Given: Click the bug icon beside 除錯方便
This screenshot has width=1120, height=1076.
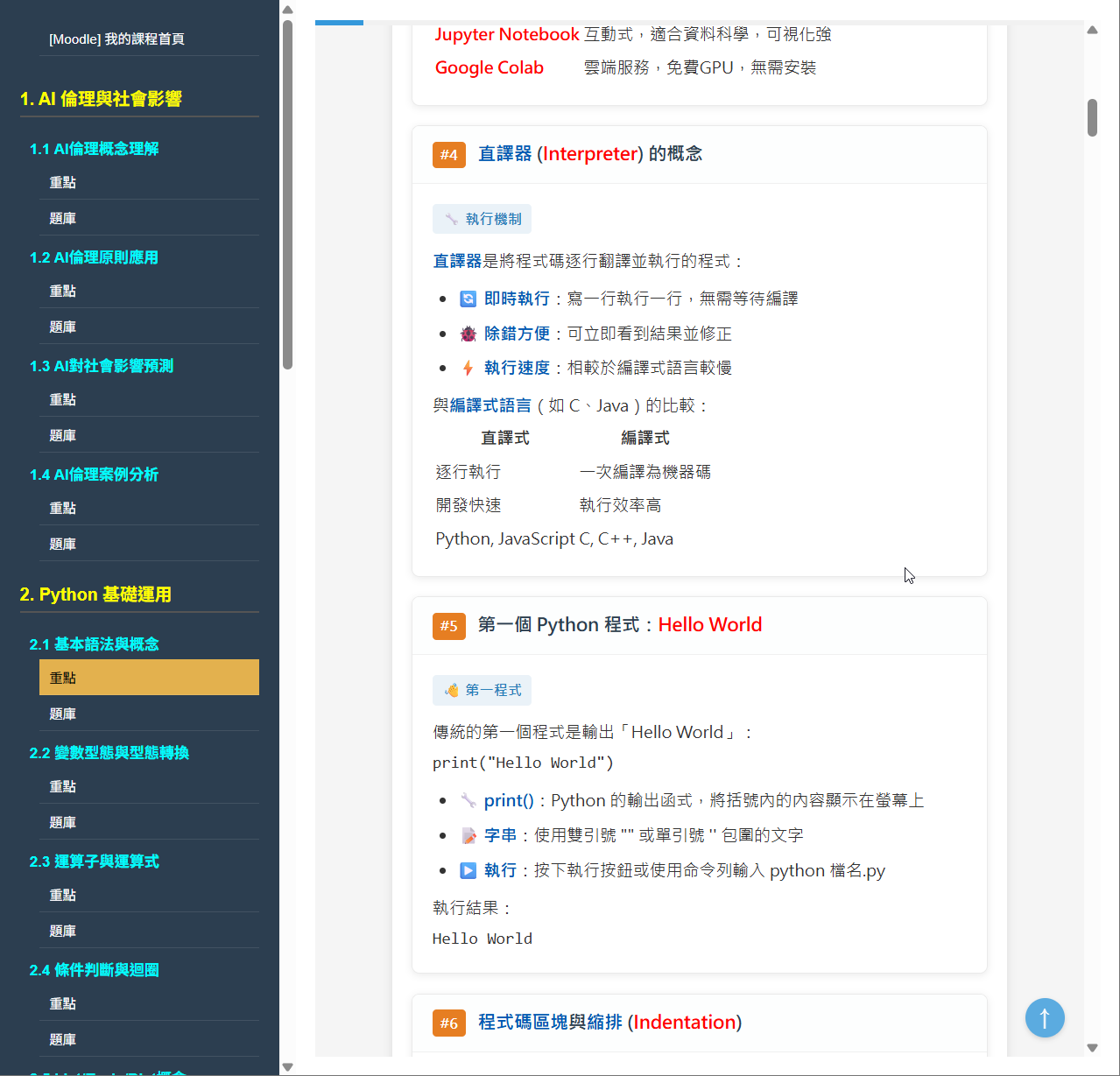Looking at the screenshot, I should click(x=468, y=334).
